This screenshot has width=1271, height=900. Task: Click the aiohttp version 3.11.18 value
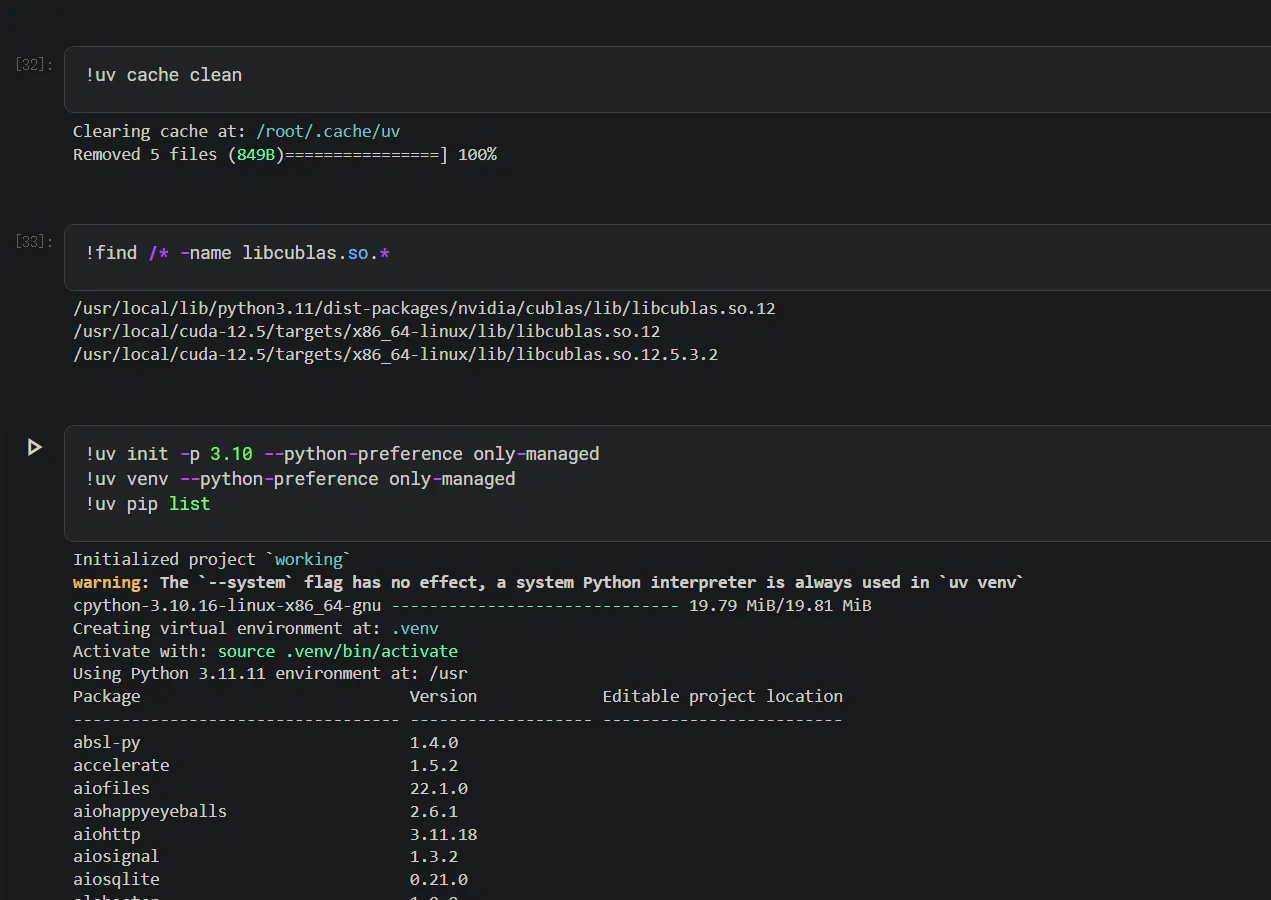(443, 834)
